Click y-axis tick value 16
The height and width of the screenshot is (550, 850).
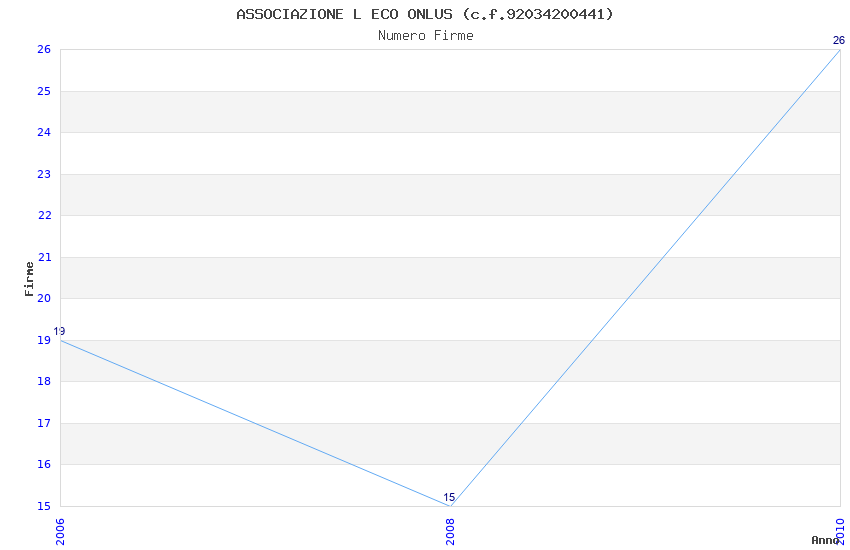coord(44,464)
